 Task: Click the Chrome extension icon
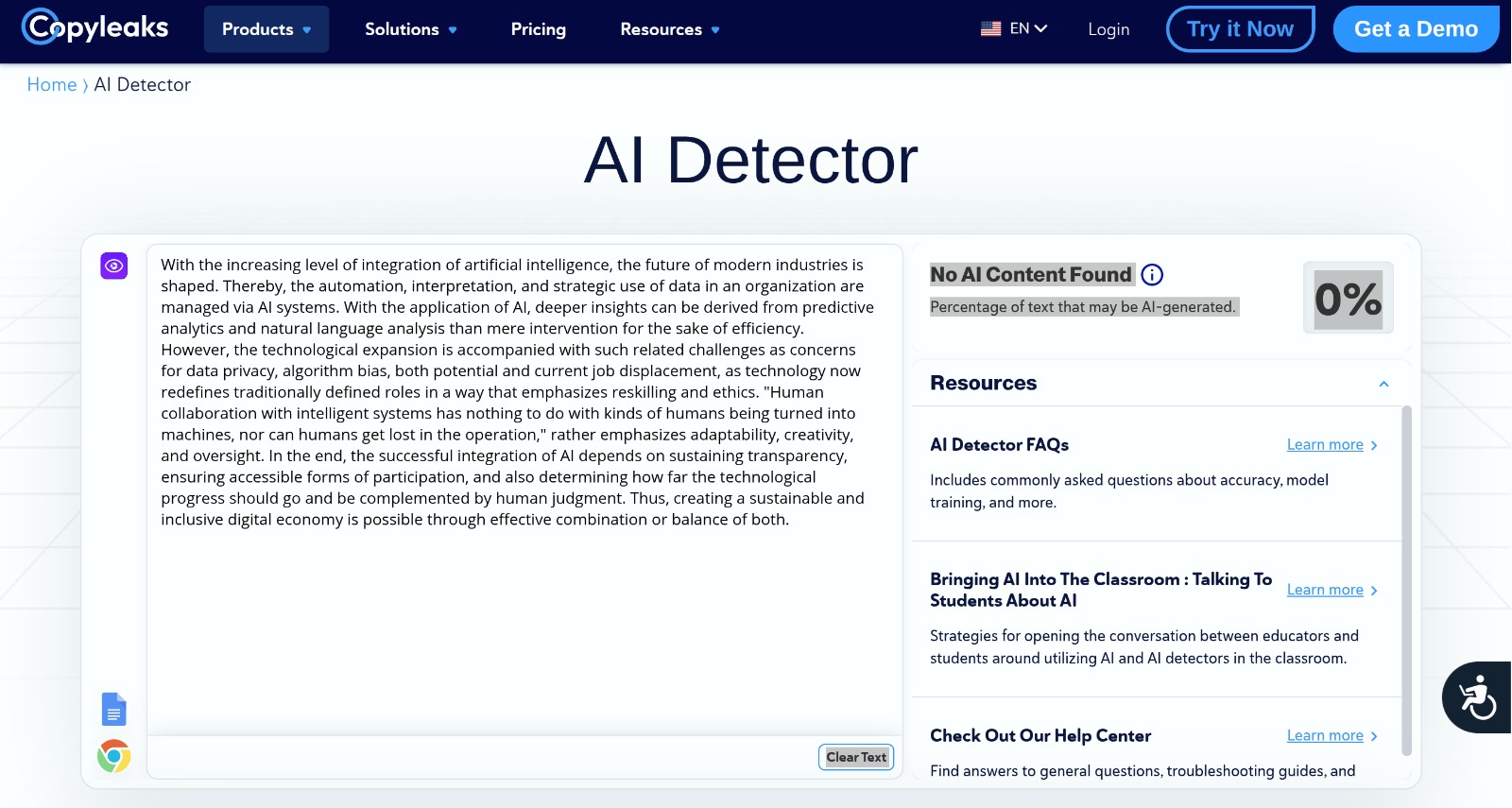[113, 756]
